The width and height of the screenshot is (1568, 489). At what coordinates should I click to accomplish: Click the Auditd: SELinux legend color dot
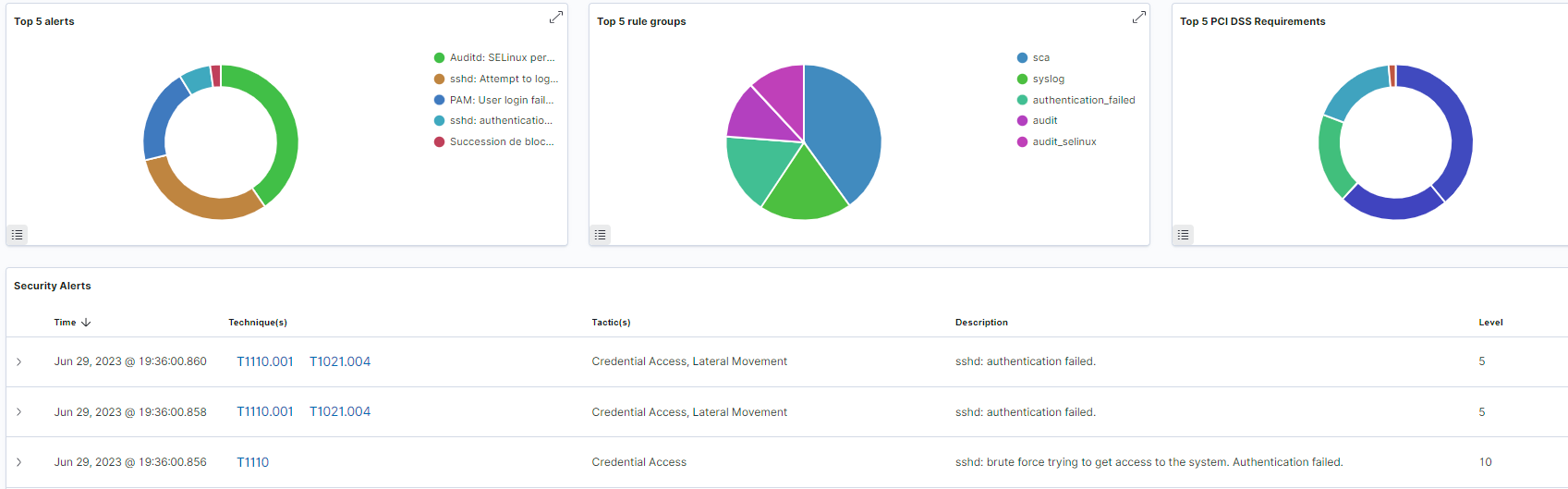coord(439,57)
